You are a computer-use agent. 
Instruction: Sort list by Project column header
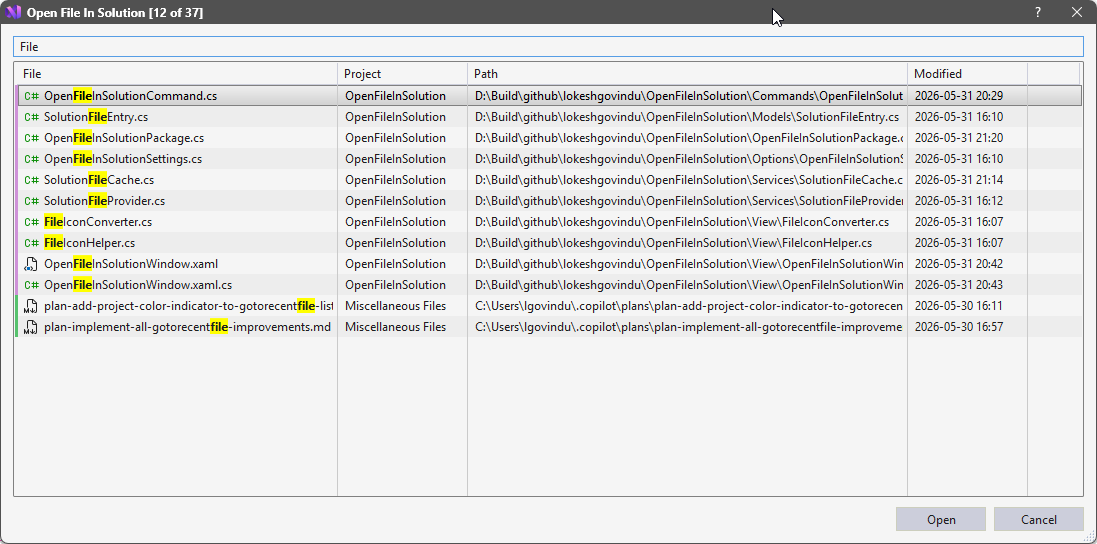pyautogui.click(x=403, y=73)
